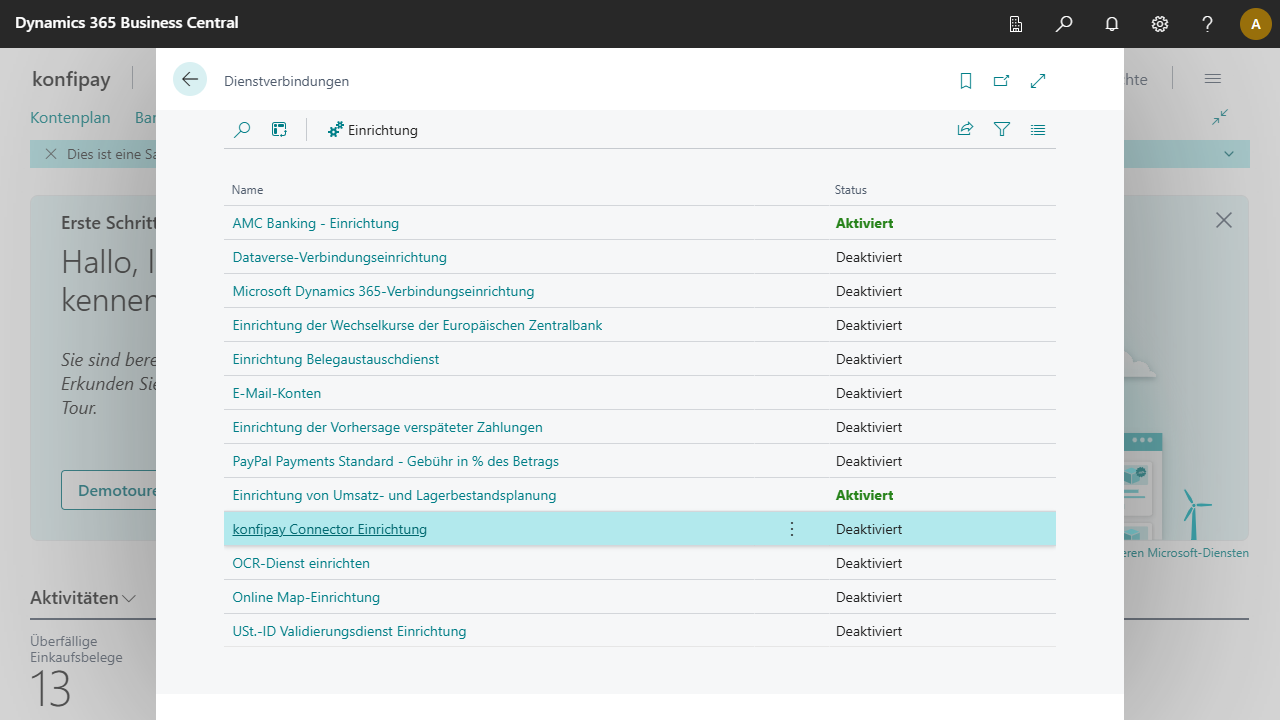
Task: Switch list view layout icon
Action: [1038, 130]
